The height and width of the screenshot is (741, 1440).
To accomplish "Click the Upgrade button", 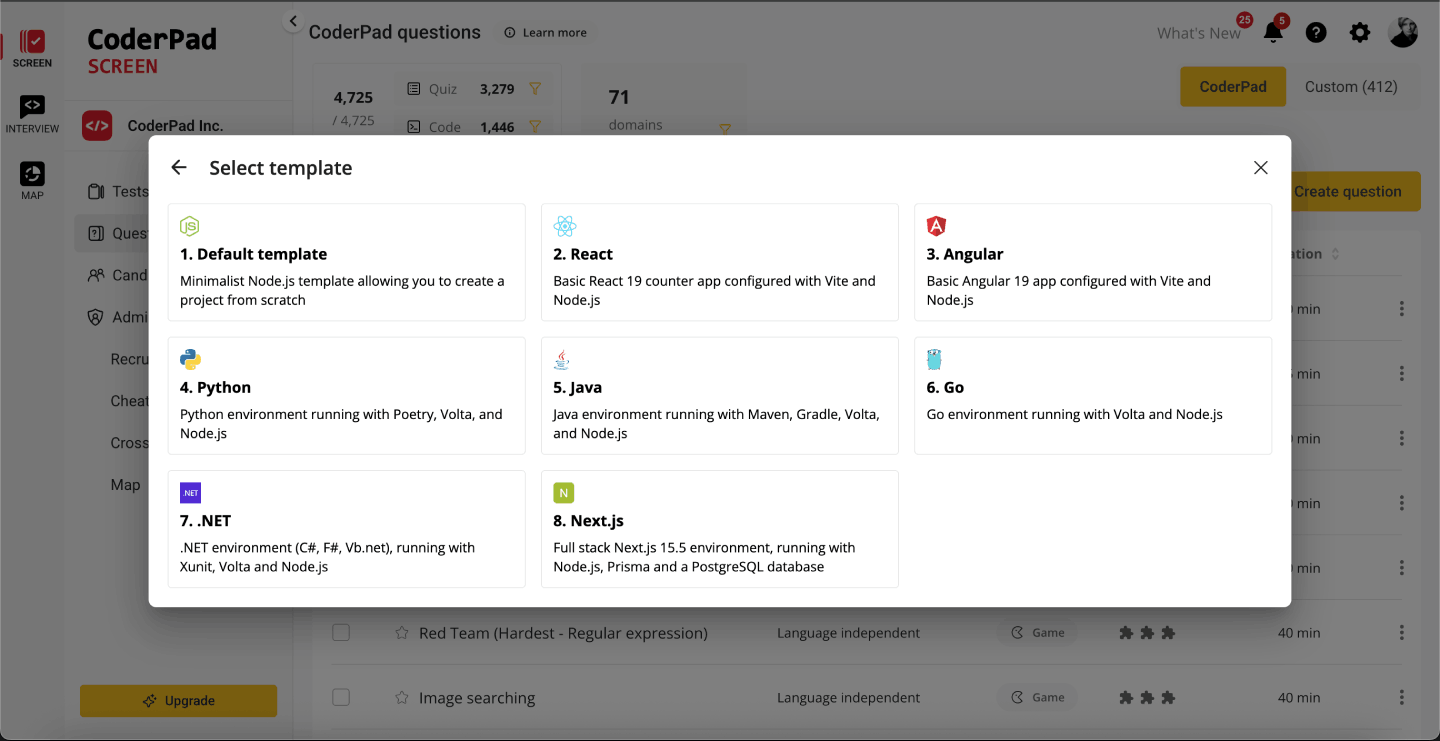I will point(178,701).
